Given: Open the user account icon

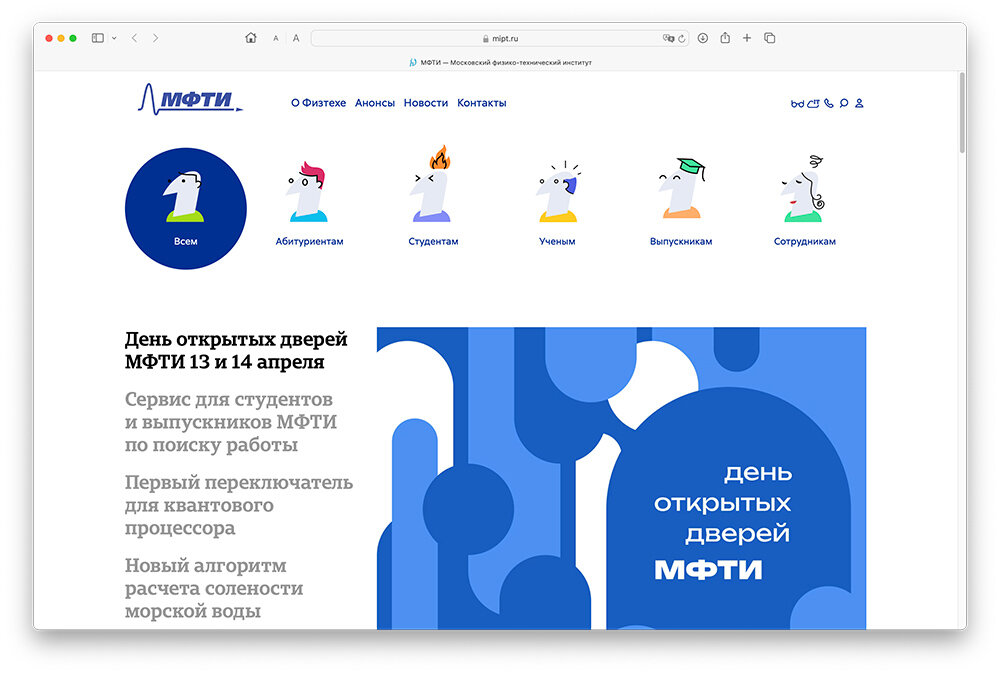Looking at the screenshot, I should [x=859, y=103].
